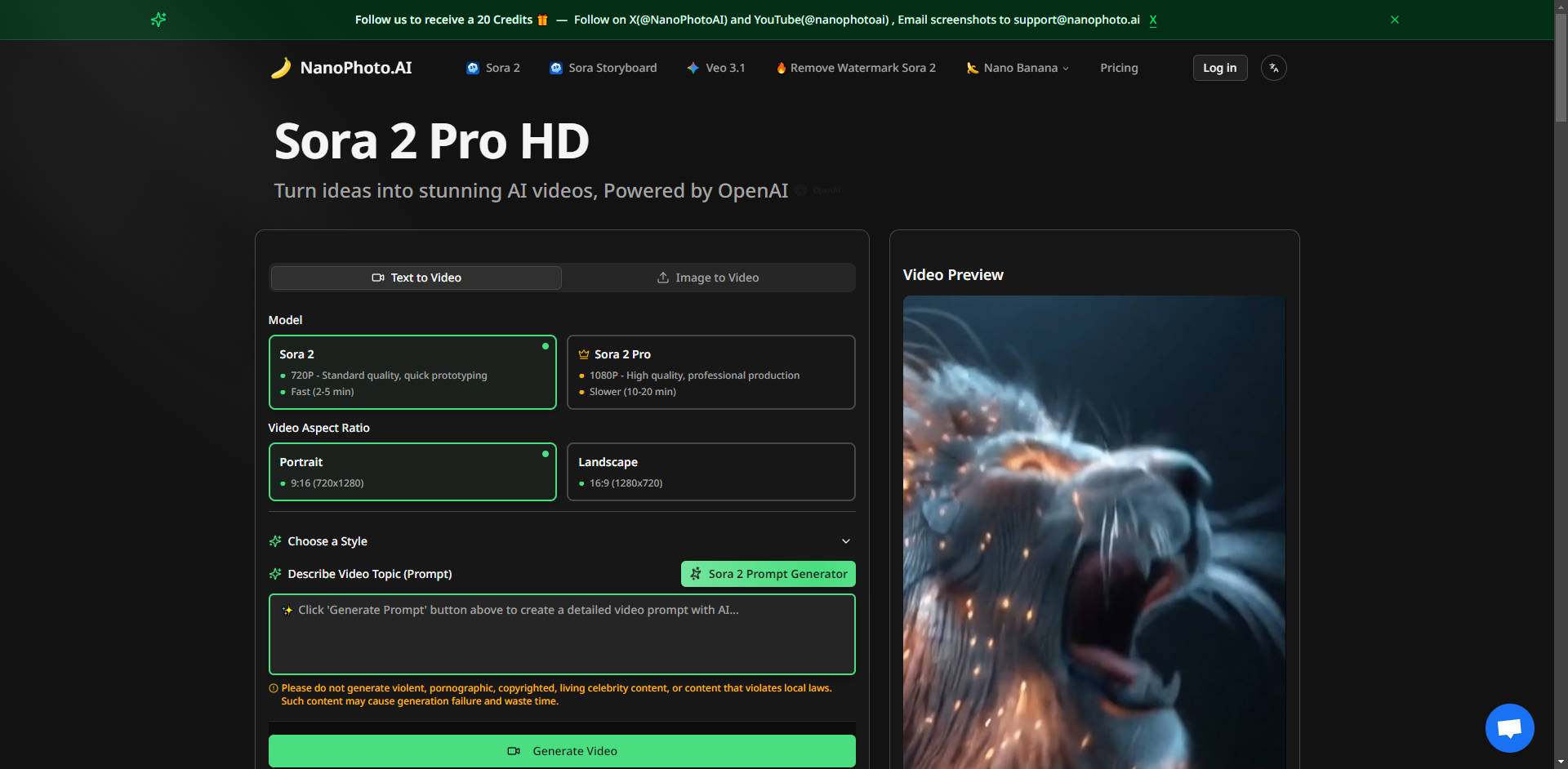Select the Sora 2 model option
This screenshot has height=769, width=1568.
pyautogui.click(x=412, y=372)
